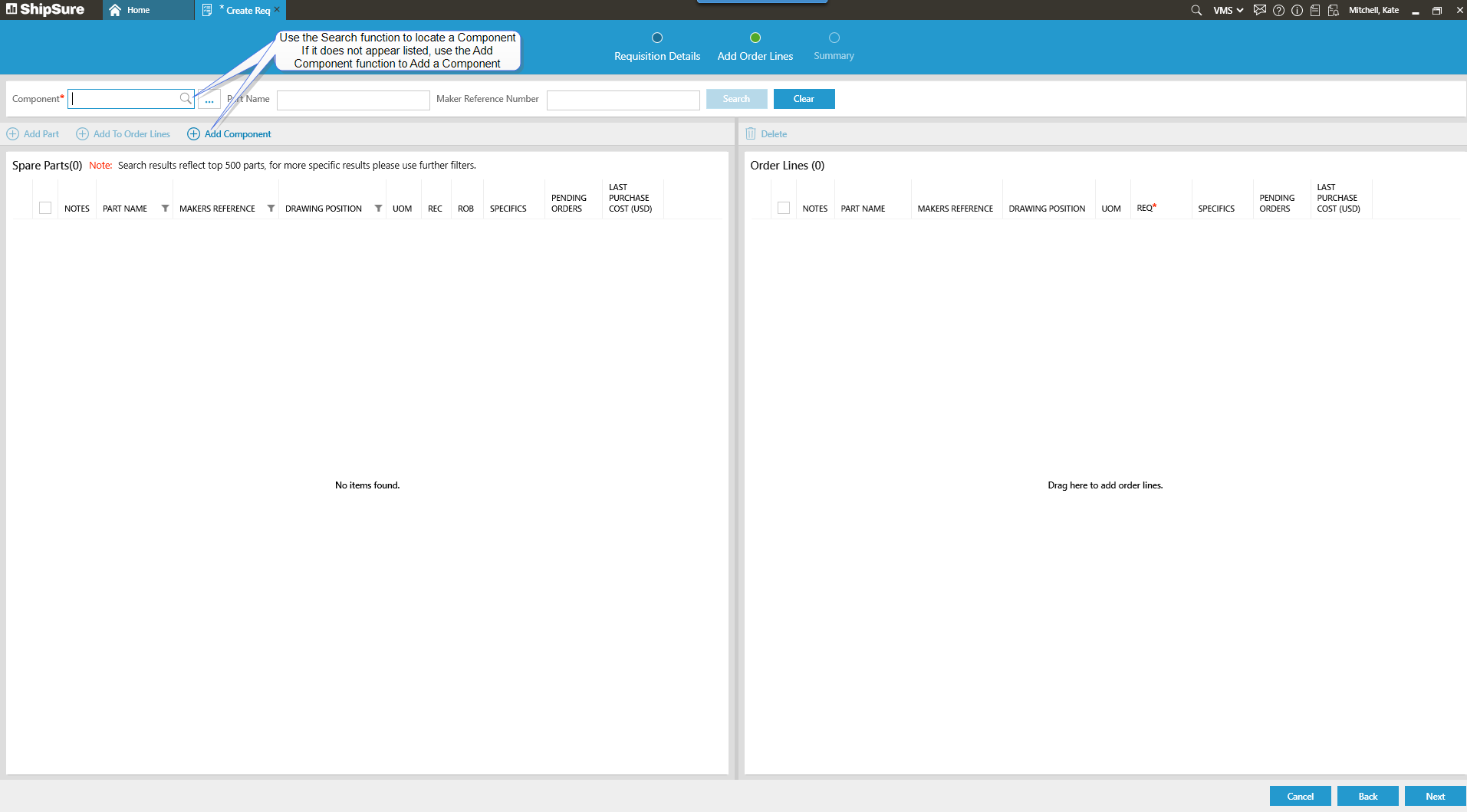Screen dimensions: 1467x812
Task: Open the messages envelope icon
Action: coord(1259,10)
